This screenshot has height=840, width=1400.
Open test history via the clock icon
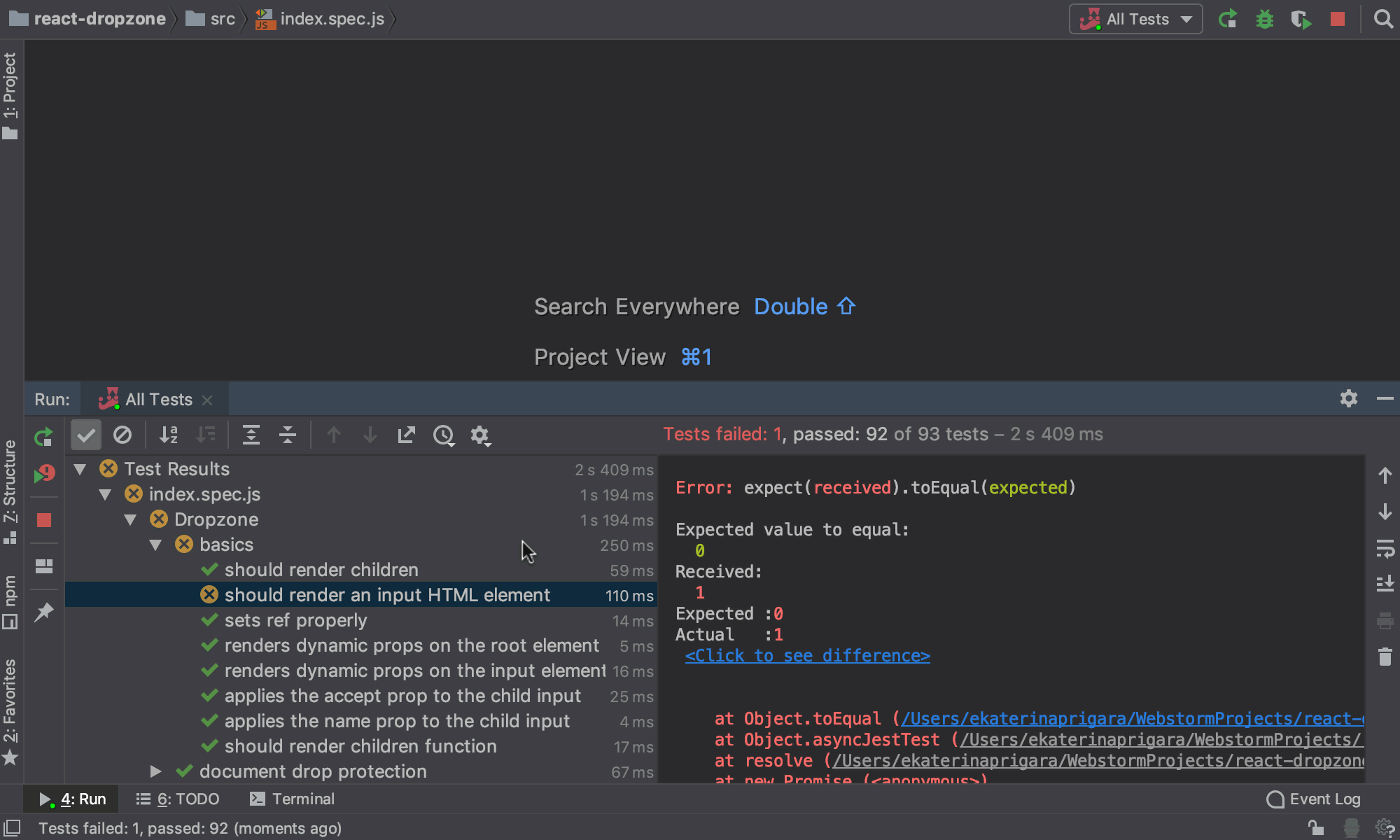[x=443, y=435]
